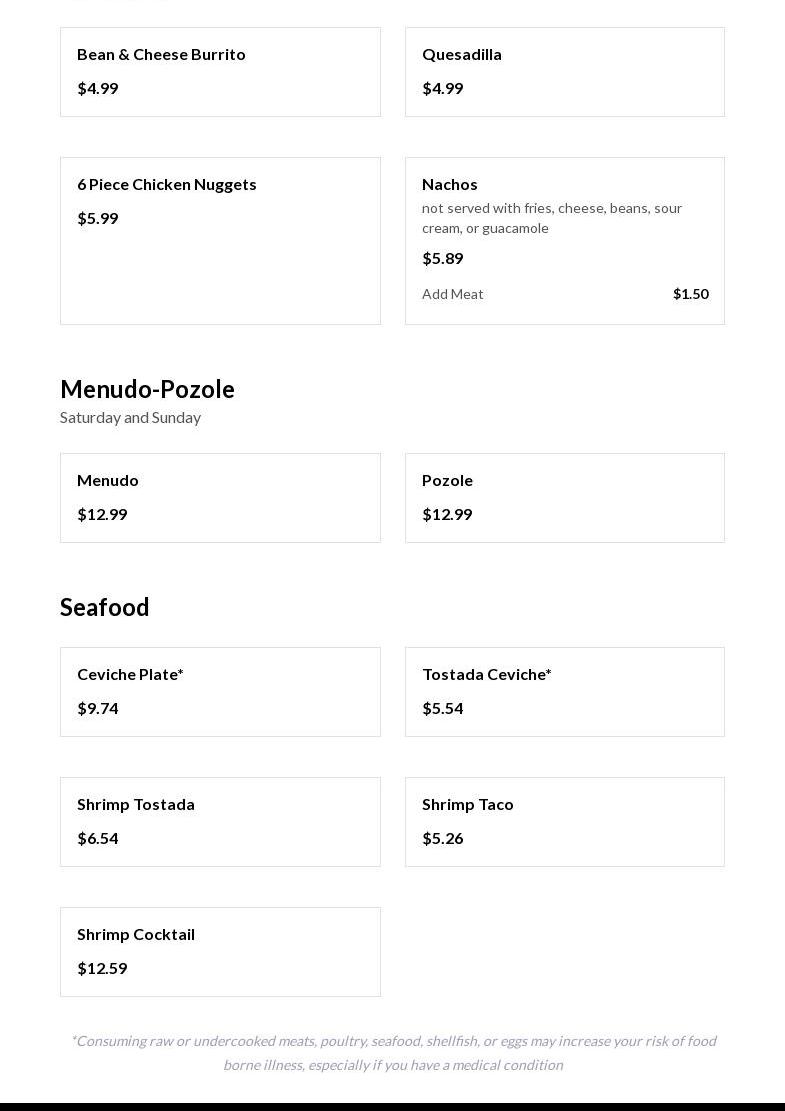The height and width of the screenshot is (1111, 785).
Task: Open the Tostada Ceviche card
Action: [x=564, y=692]
